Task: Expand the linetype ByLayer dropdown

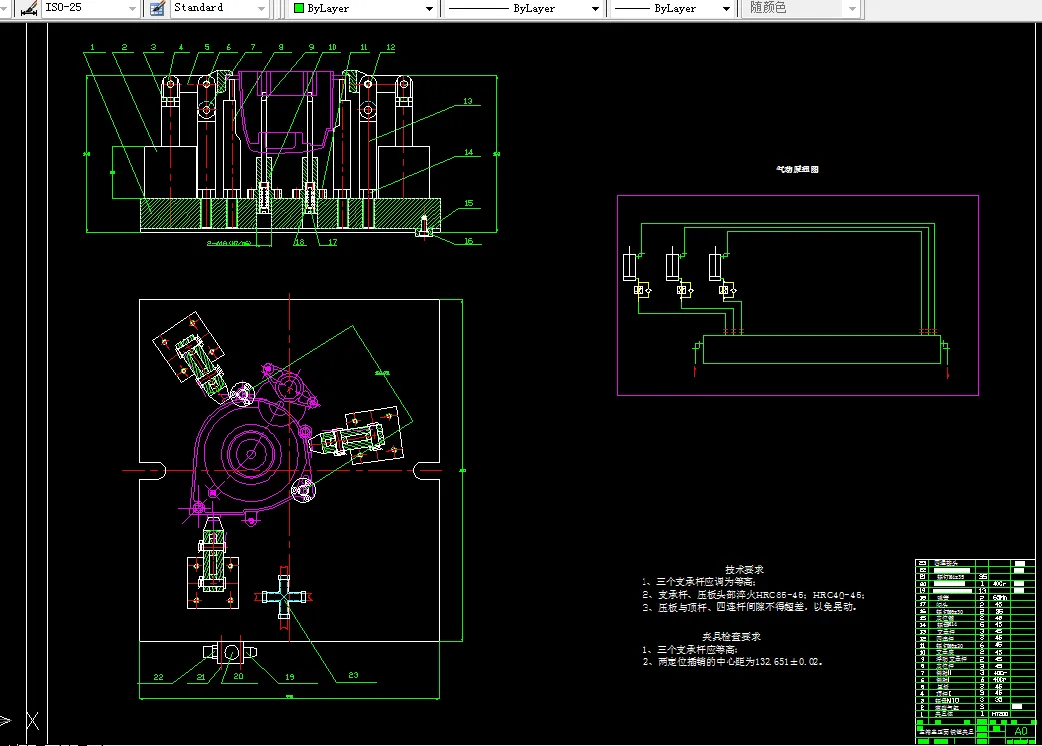Action: click(x=595, y=8)
